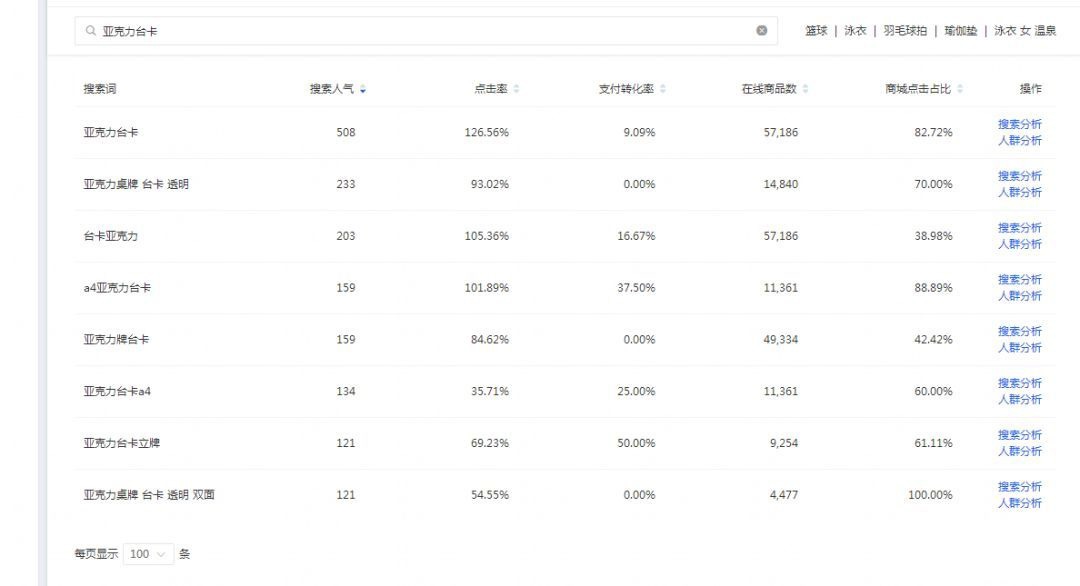
Task: Select the 羽毛球拍 hot keyword
Action: [x=905, y=30]
